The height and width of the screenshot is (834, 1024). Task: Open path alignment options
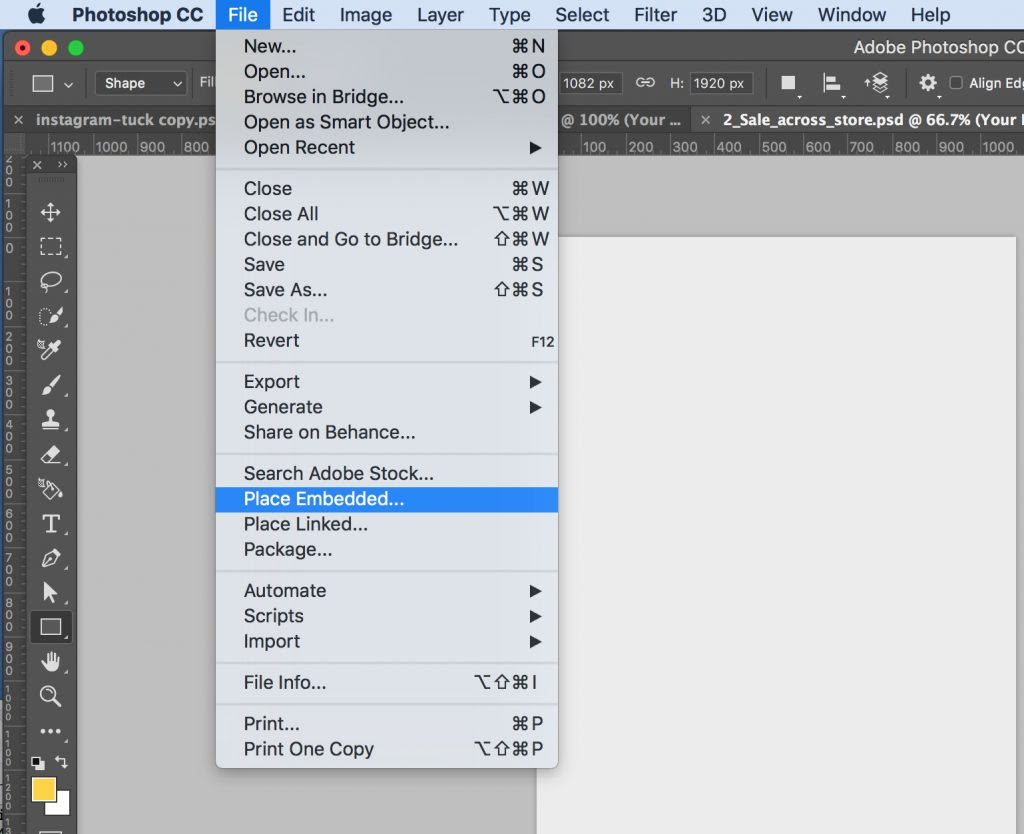coord(831,83)
